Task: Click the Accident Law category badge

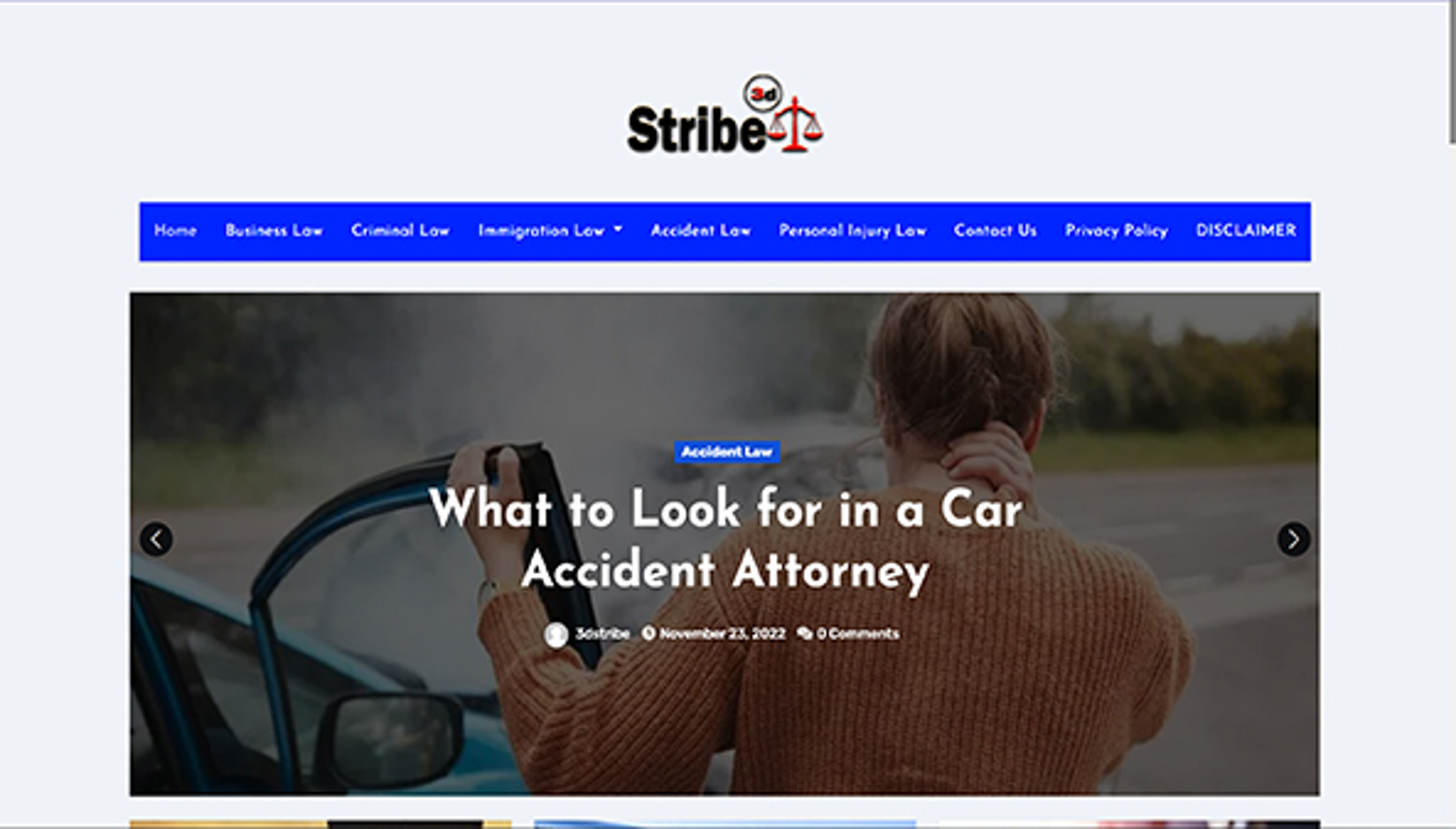Action: [x=727, y=452]
